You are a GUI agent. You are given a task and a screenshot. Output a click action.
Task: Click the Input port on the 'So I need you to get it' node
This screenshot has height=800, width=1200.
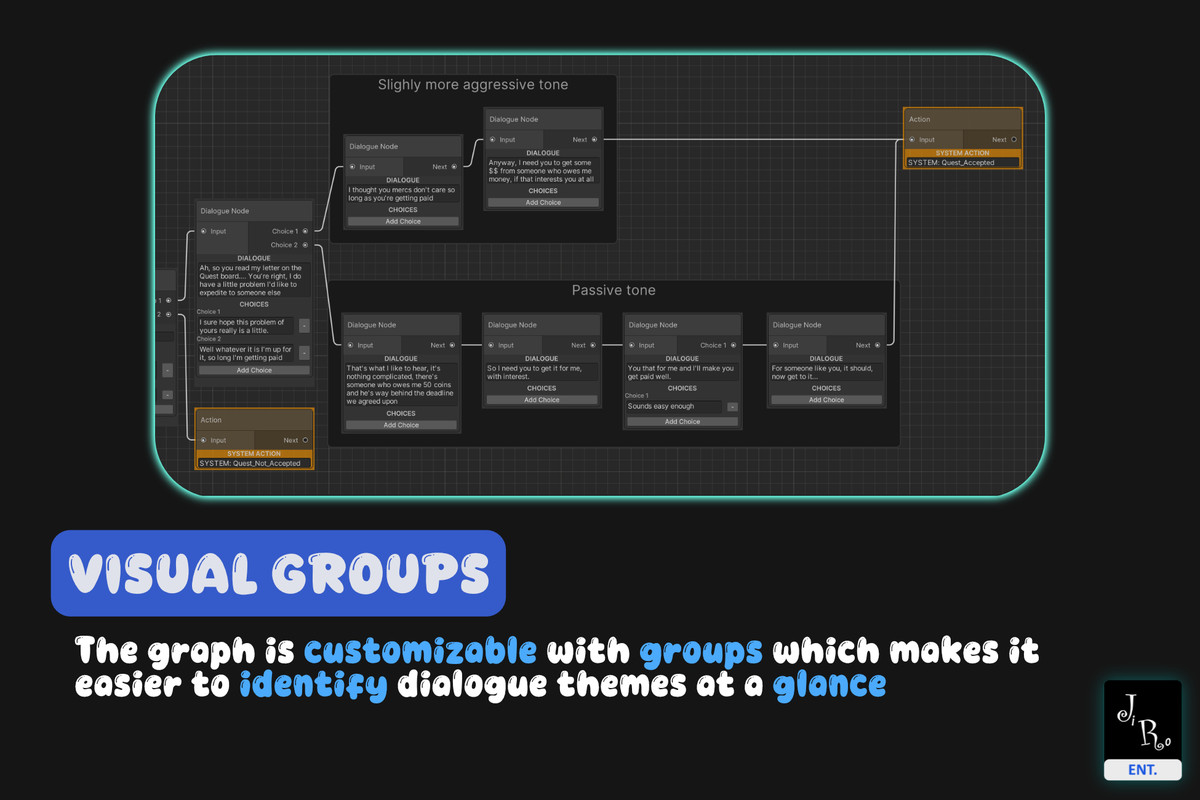point(493,345)
